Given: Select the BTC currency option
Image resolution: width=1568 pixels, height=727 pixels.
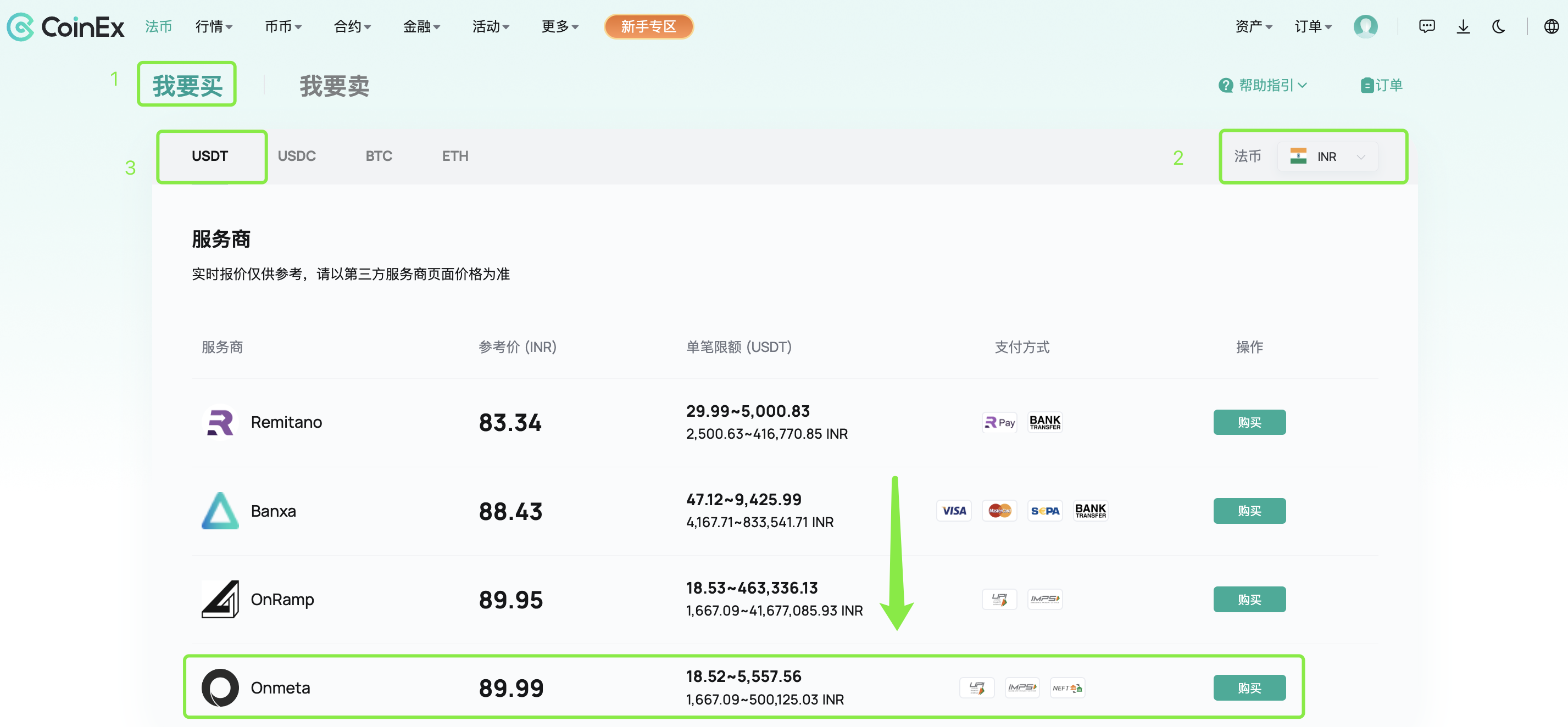Looking at the screenshot, I should click(379, 156).
